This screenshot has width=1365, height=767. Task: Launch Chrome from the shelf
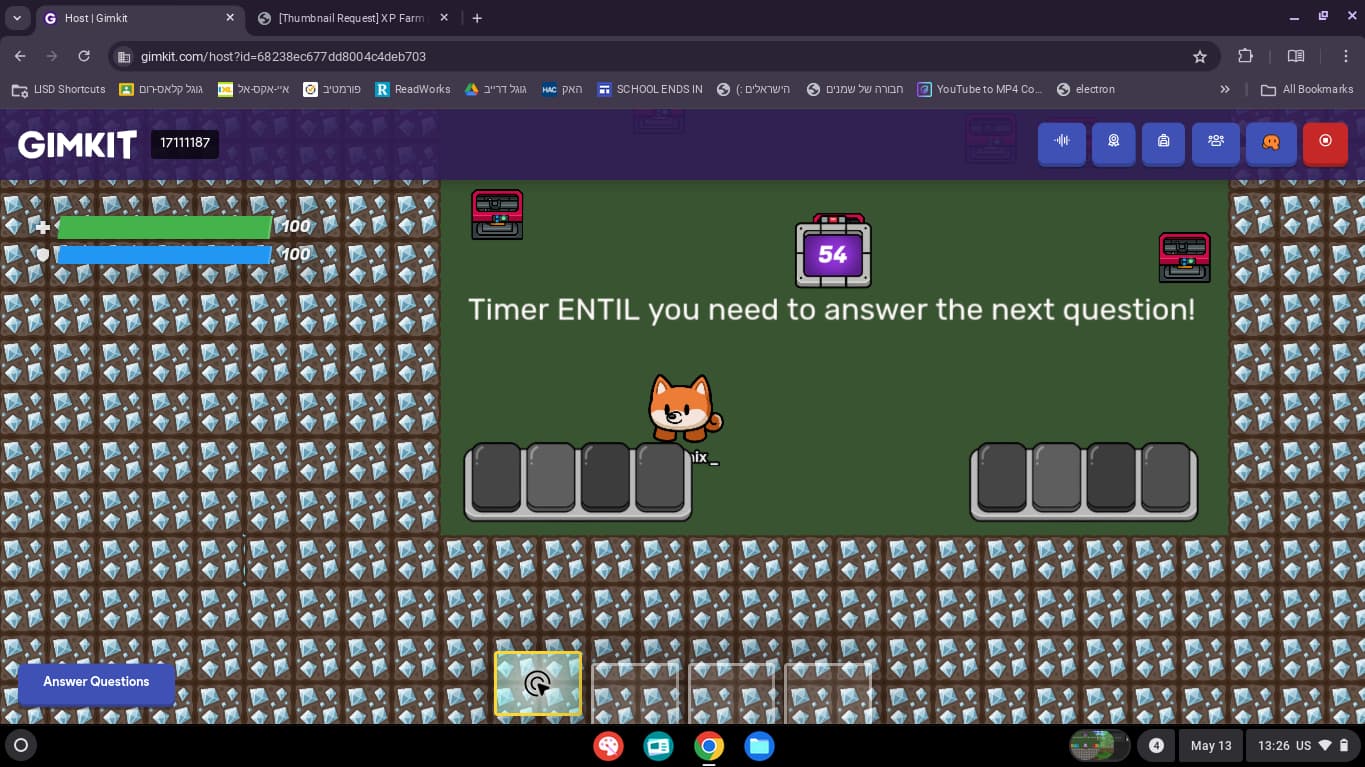tap(709, 745)
